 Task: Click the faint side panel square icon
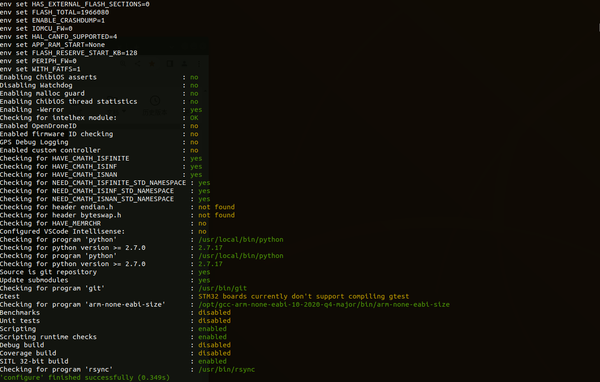(x=170, y=64)
